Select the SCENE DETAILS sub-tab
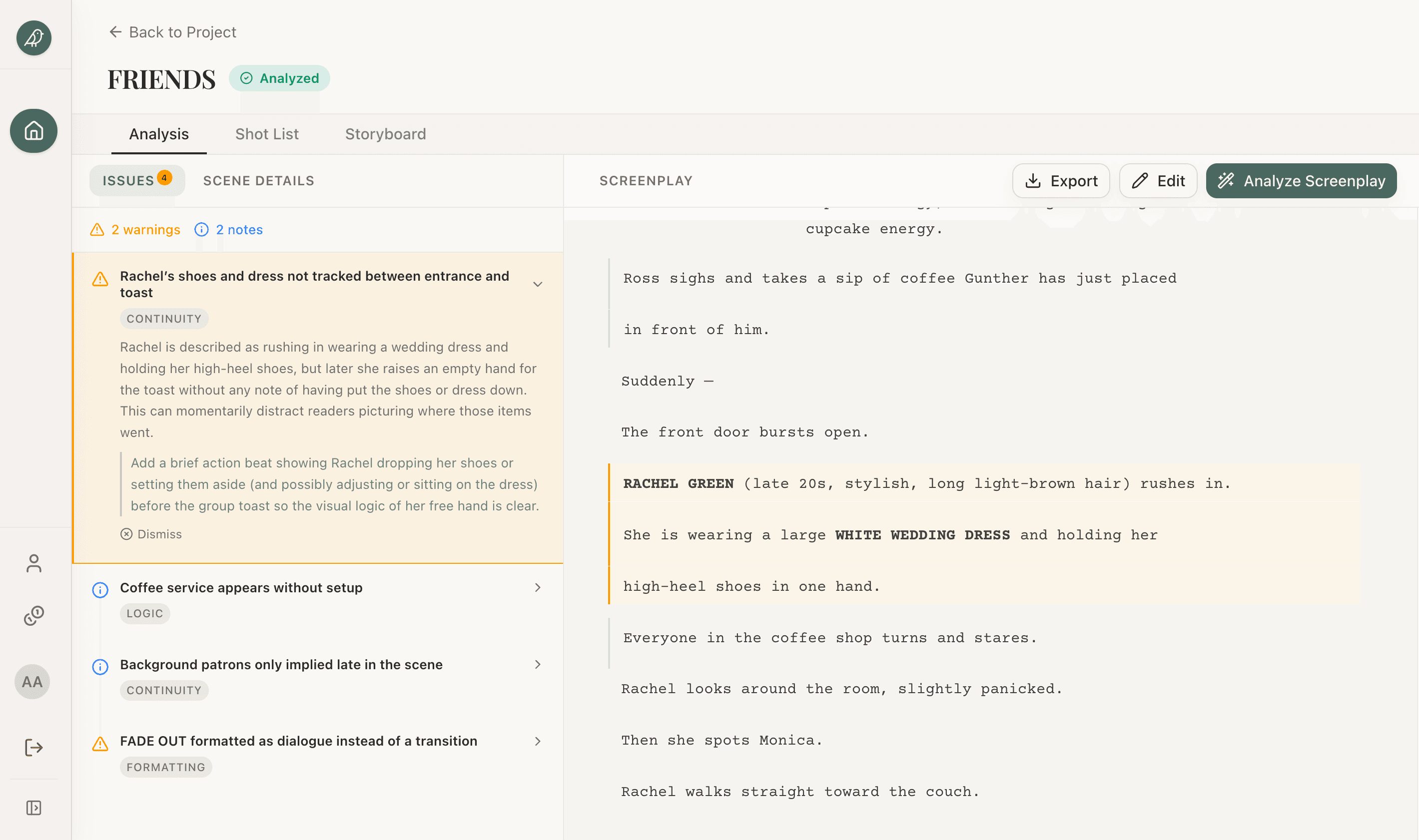Image resolution: width=1419 pixels, height=840 pixels. click(259, 181)
